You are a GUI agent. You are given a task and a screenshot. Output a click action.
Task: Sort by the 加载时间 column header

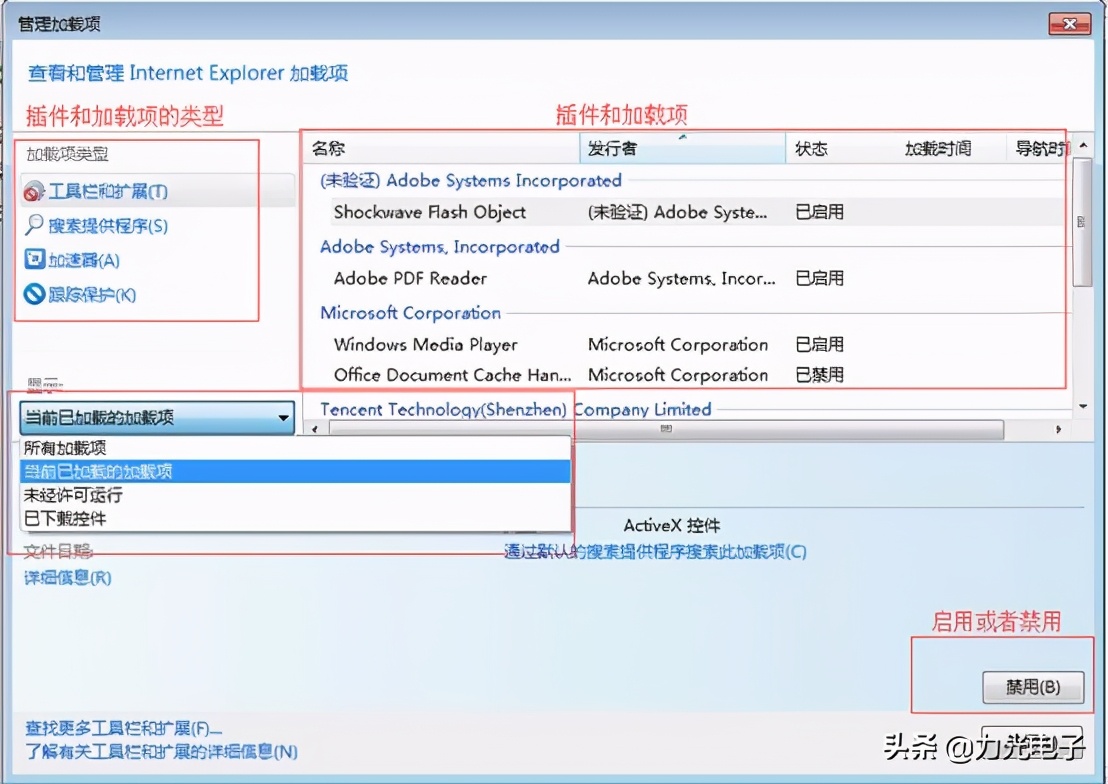coord(951,148)
